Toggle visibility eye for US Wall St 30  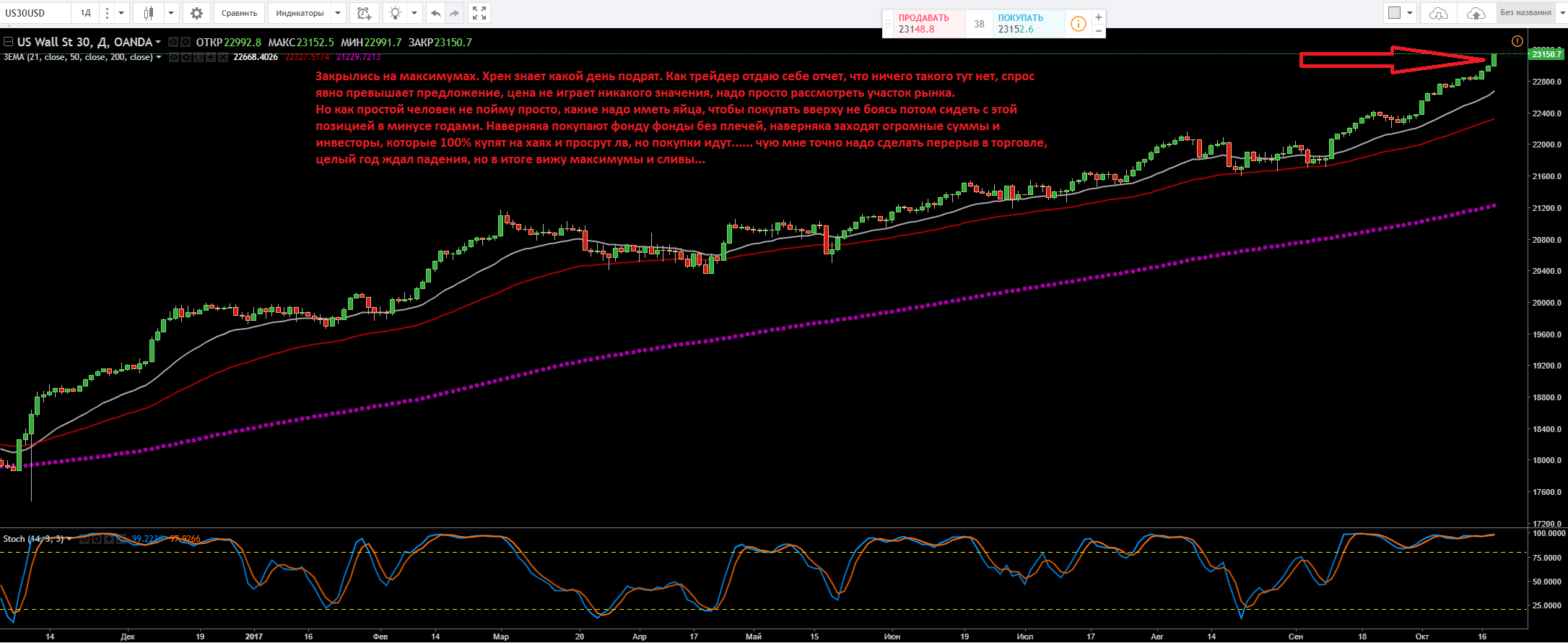[173, 42]
